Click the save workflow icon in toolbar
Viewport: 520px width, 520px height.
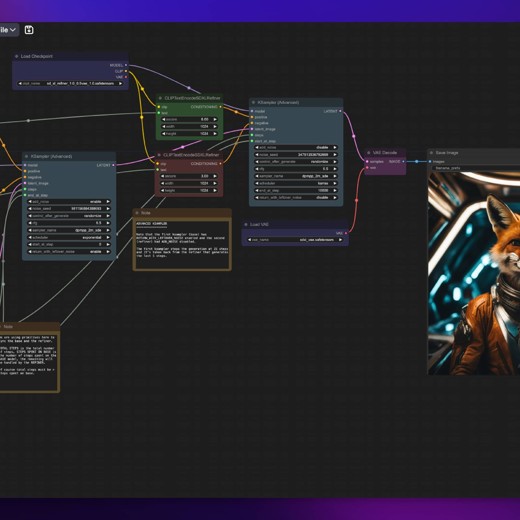[29, 30]
